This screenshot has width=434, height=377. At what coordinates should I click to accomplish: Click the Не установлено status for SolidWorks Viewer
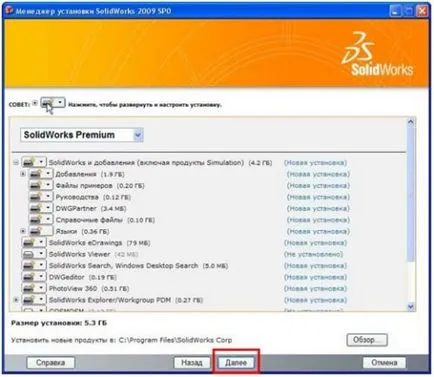313,254
